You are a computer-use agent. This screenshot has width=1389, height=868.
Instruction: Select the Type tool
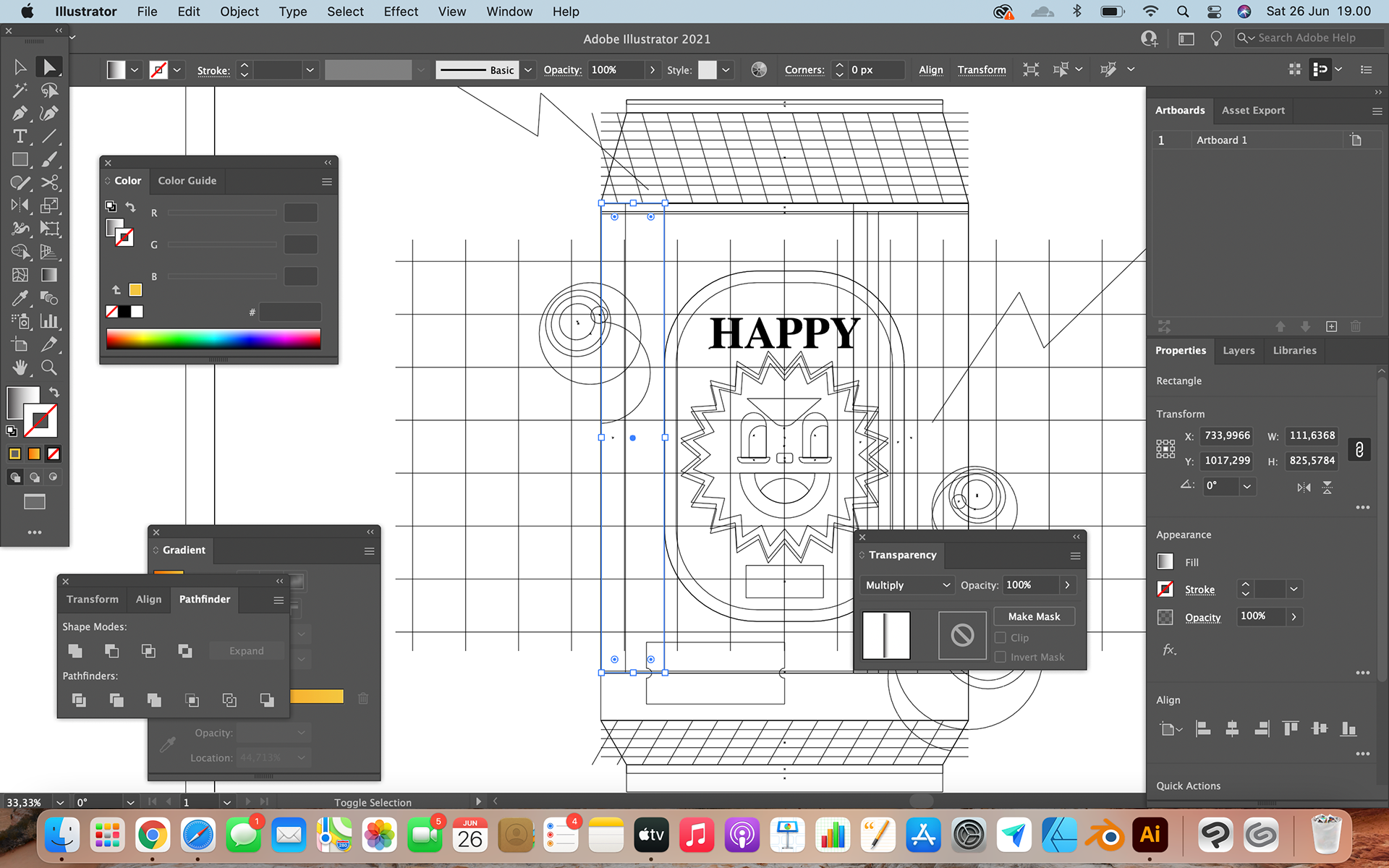click(20, 137)
